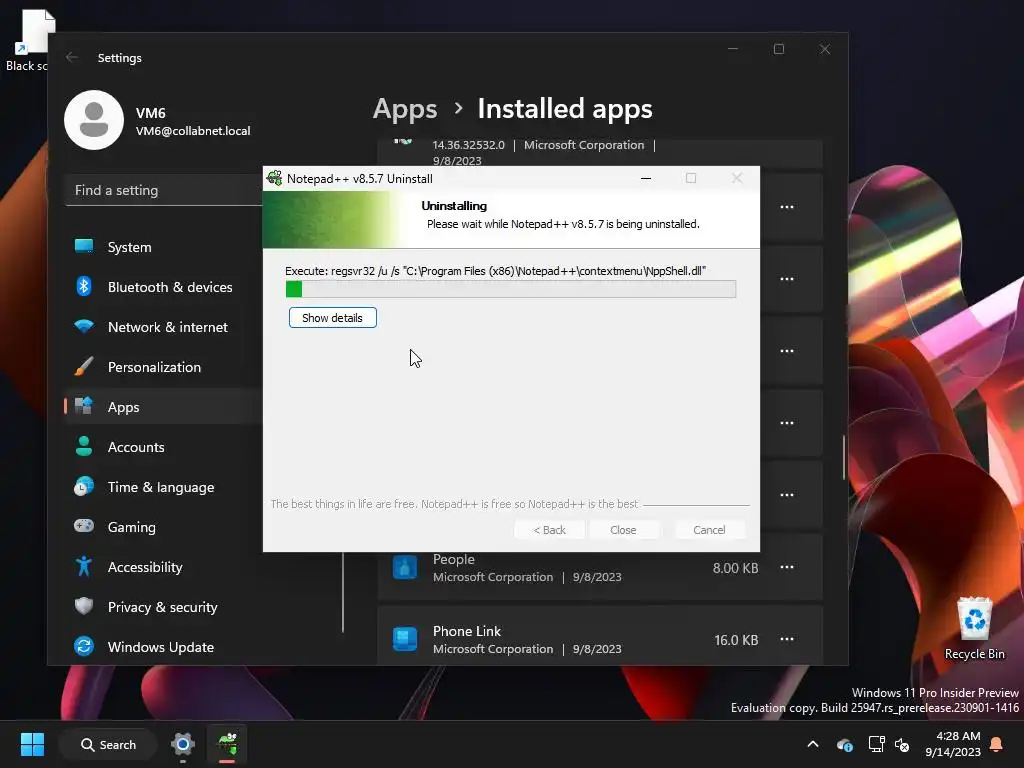
Task: Click Show details in the uninstaller
Action: (332, 318)
